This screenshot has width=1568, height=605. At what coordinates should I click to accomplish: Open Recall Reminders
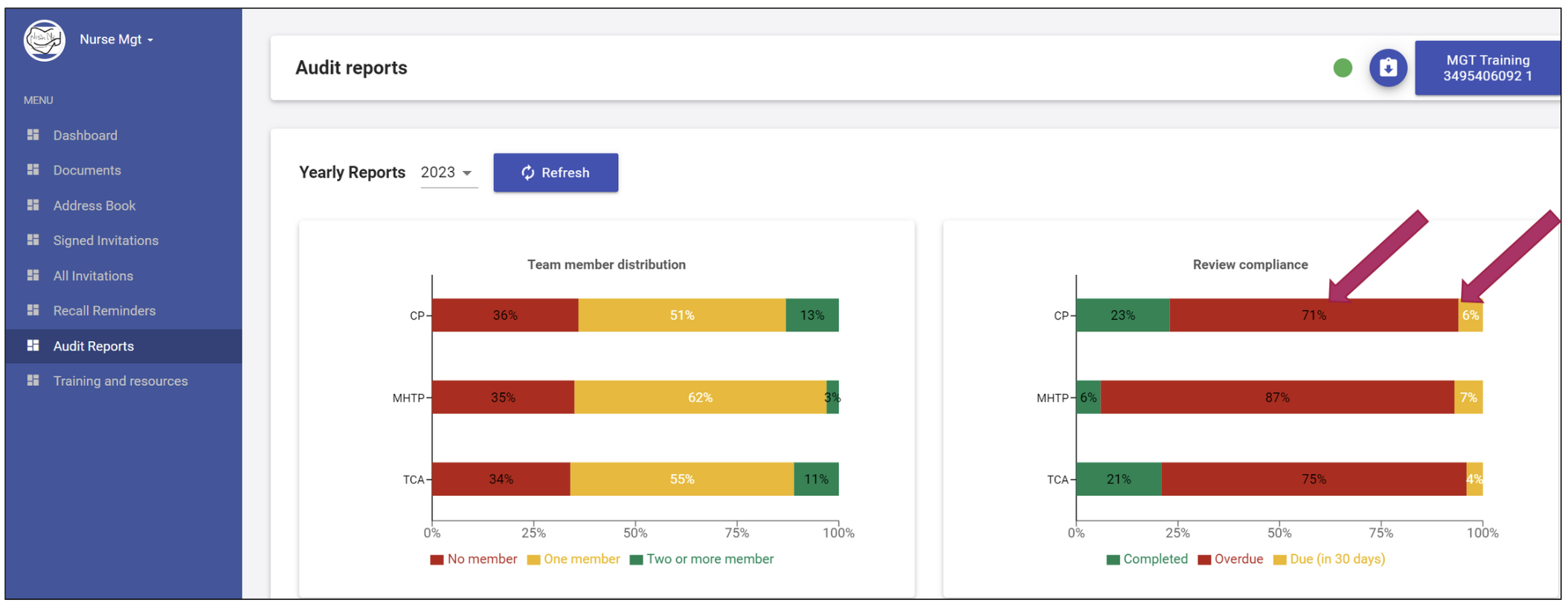[x=104, y=311]
